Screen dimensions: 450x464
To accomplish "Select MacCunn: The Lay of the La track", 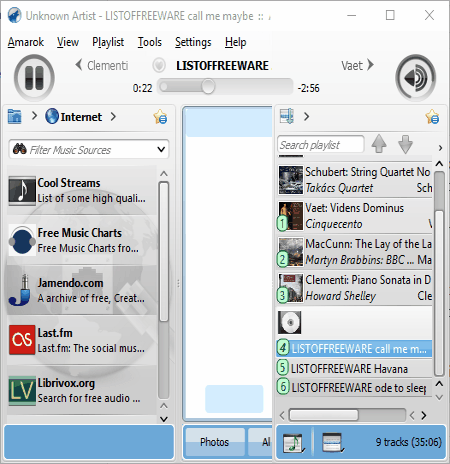I will 354,252.
